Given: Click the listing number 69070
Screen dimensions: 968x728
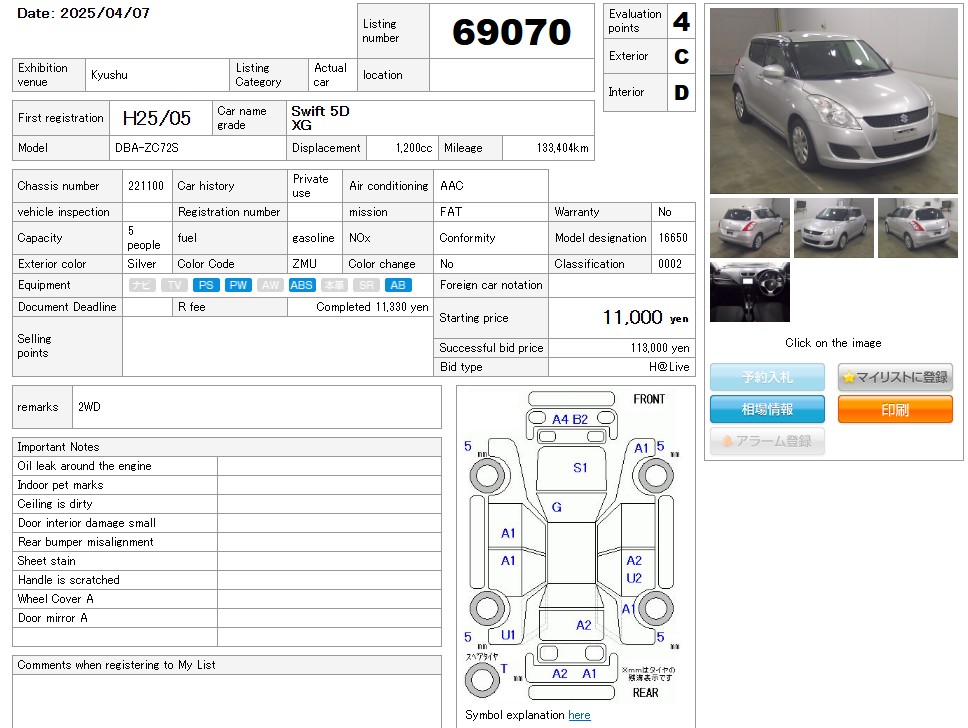Looking at the screenshot, I should click(x=512, y=32).
